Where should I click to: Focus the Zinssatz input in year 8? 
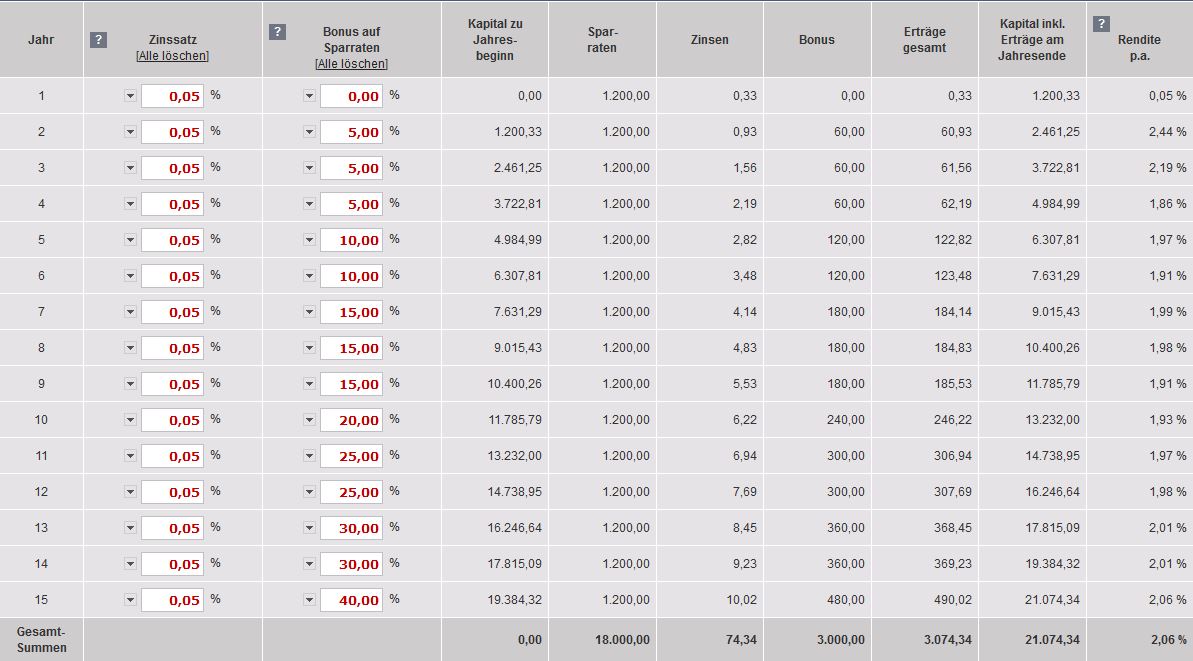click(x=173, y=348)
